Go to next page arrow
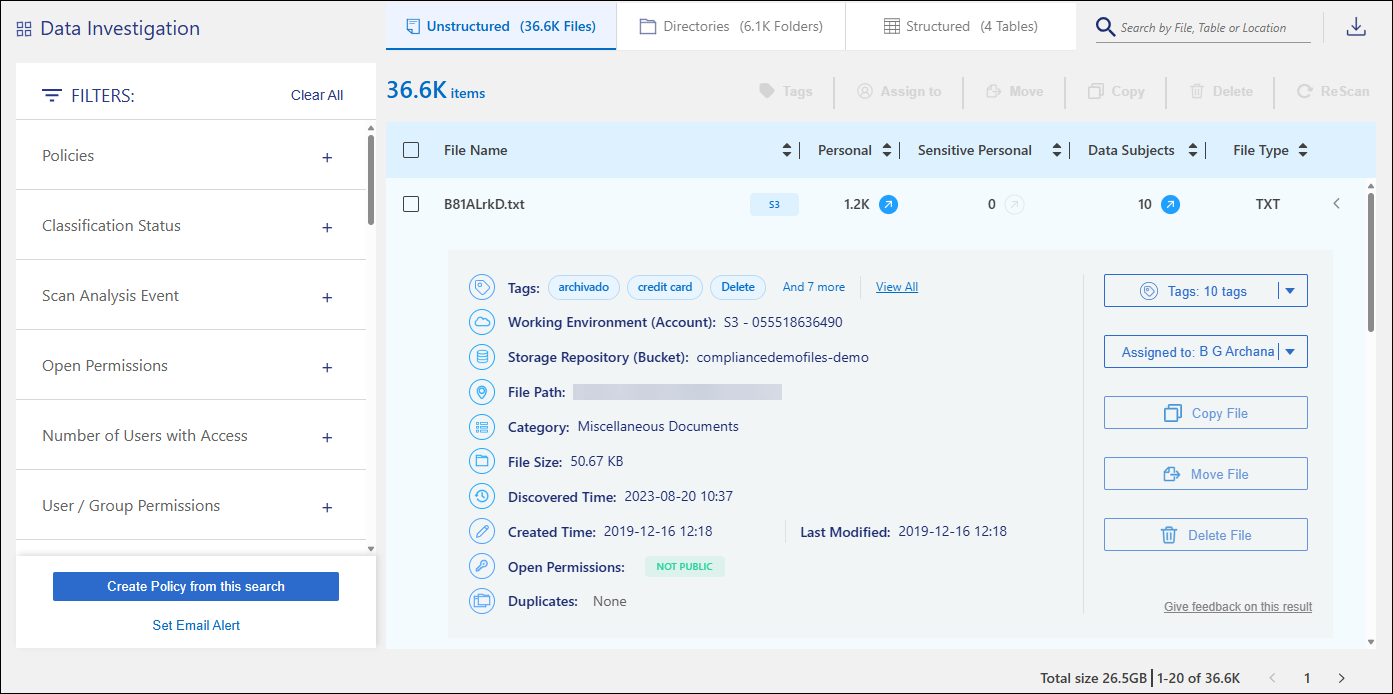Screen dimensions: 1393x694 click(1342, 678)
